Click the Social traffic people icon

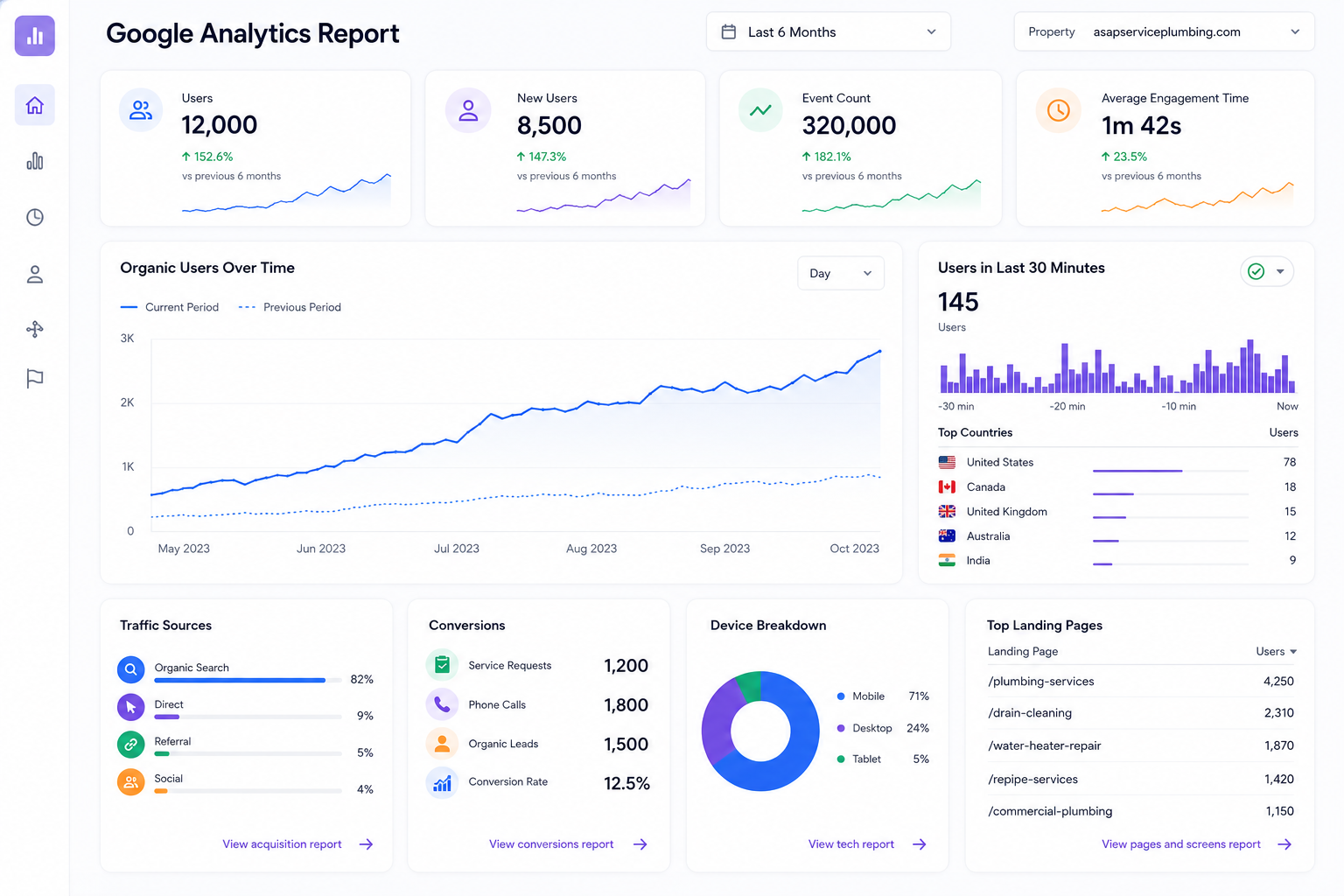click(130, 781)
